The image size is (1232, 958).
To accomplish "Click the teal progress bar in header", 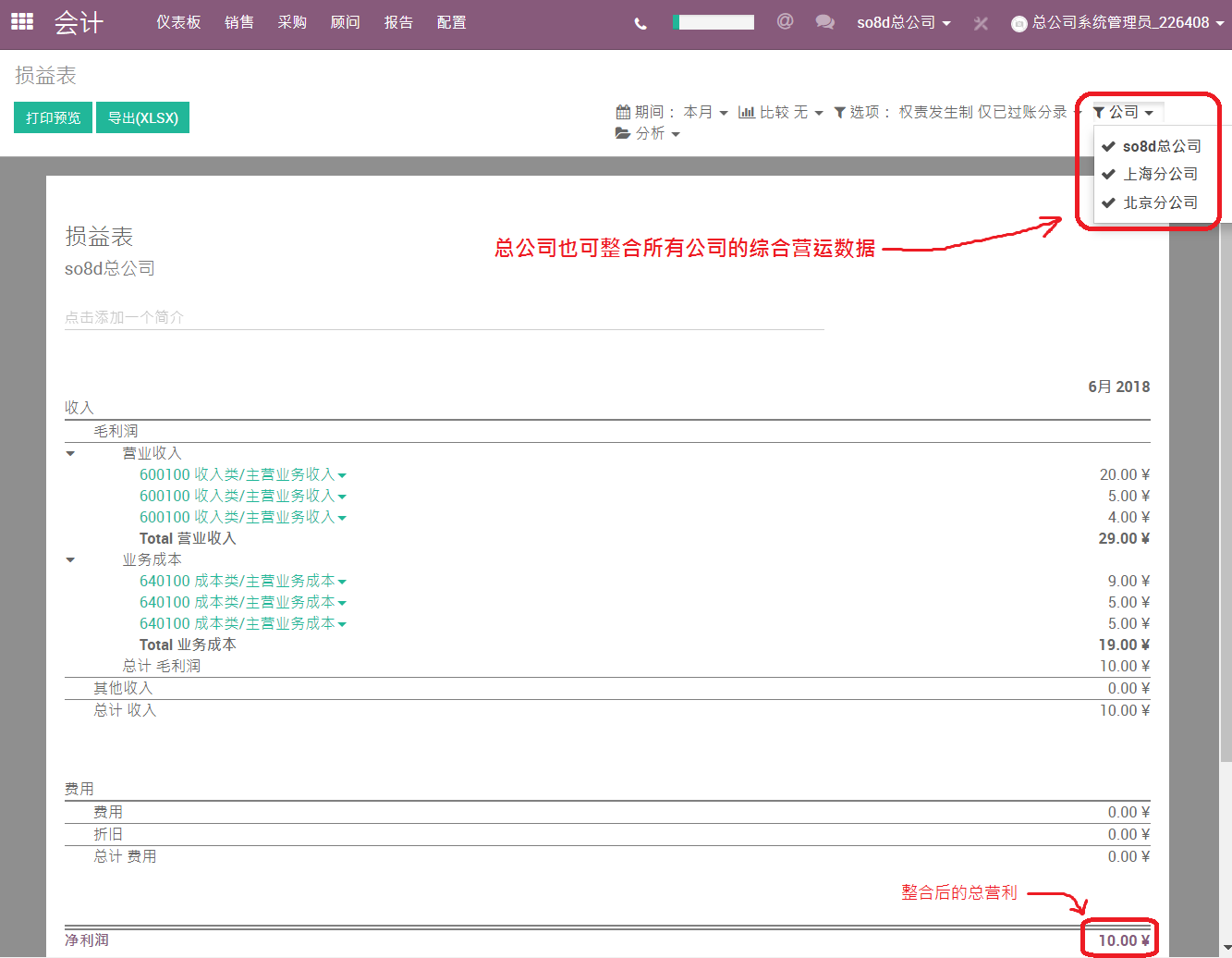I will pos(714,22).
